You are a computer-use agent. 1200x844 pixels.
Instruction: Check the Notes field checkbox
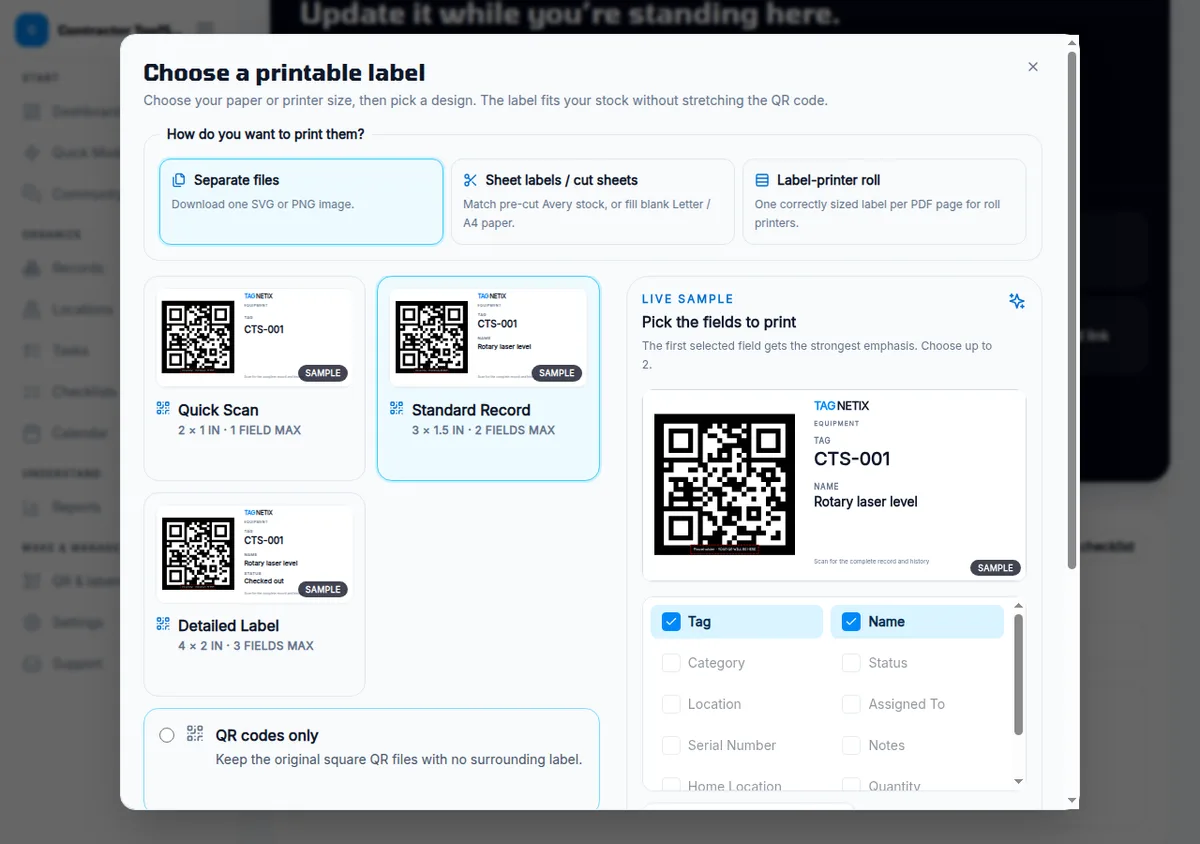[x=851, y=745]
